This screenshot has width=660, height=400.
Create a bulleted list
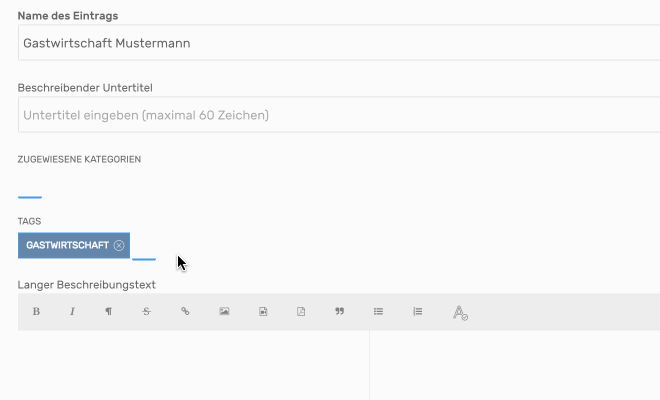(379, 312)
